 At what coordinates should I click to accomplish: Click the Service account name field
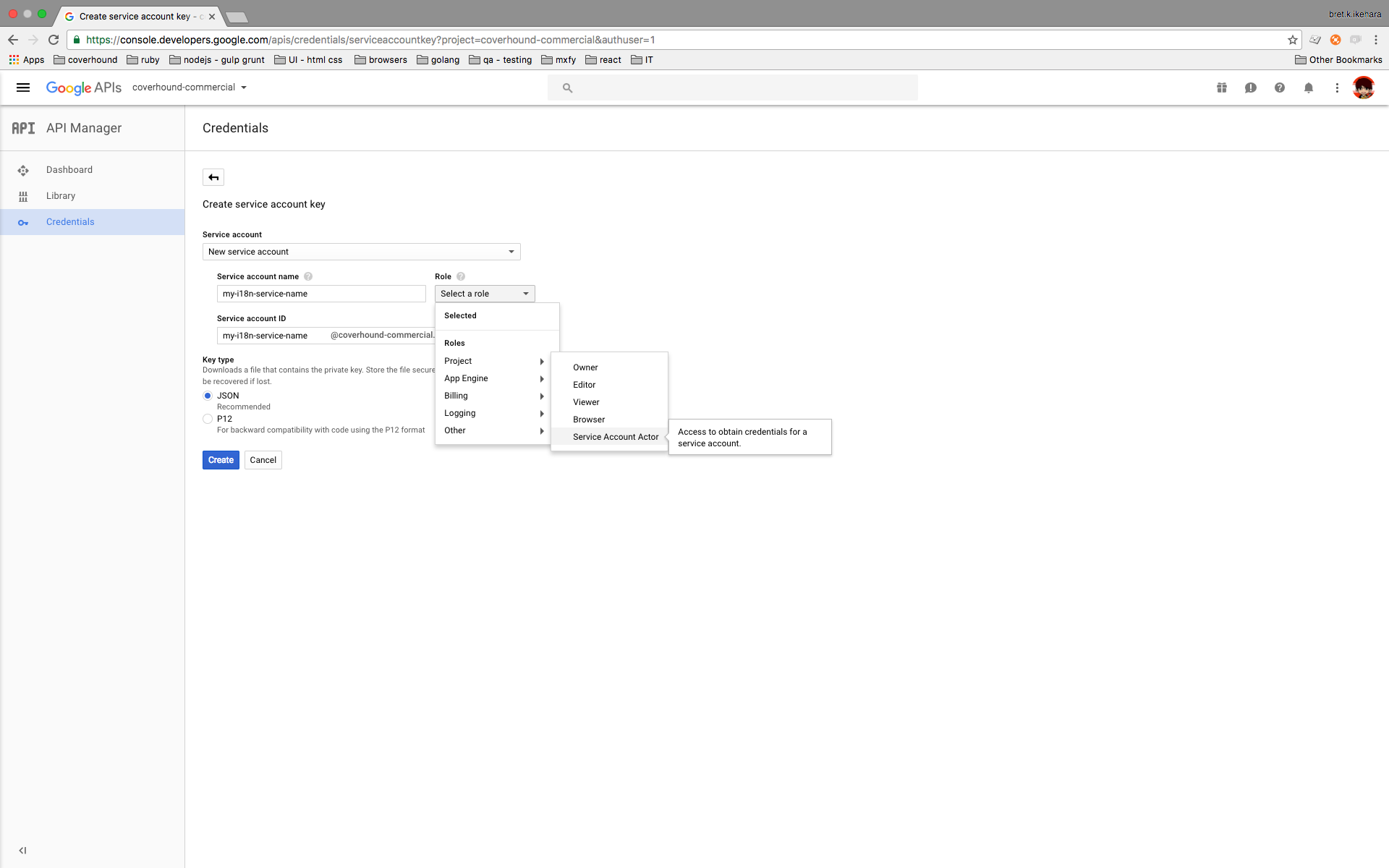click(x=321, y=294)
